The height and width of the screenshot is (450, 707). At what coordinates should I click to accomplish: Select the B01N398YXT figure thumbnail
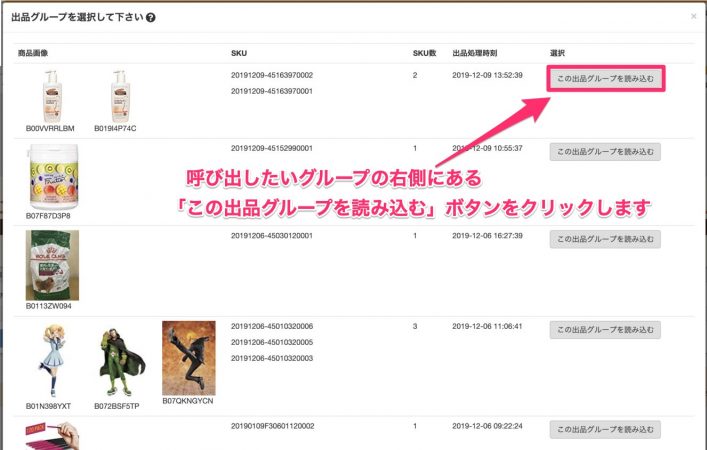pyautogui.click(x=52, y=360)
